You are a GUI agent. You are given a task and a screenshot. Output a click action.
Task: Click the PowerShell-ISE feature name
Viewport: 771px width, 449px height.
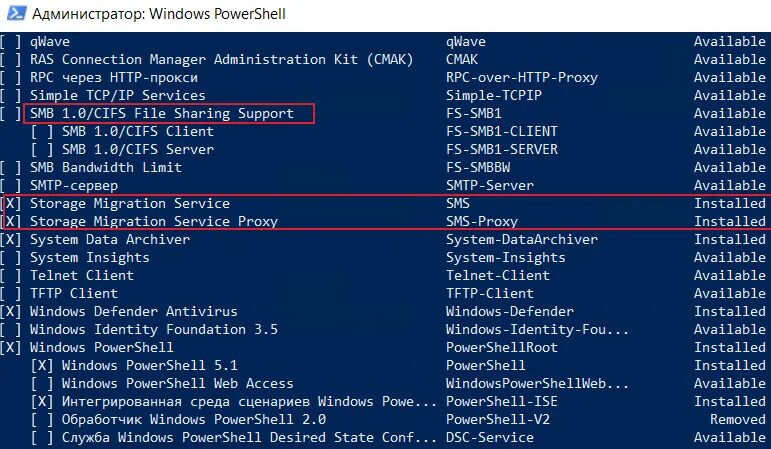(502, 402)
